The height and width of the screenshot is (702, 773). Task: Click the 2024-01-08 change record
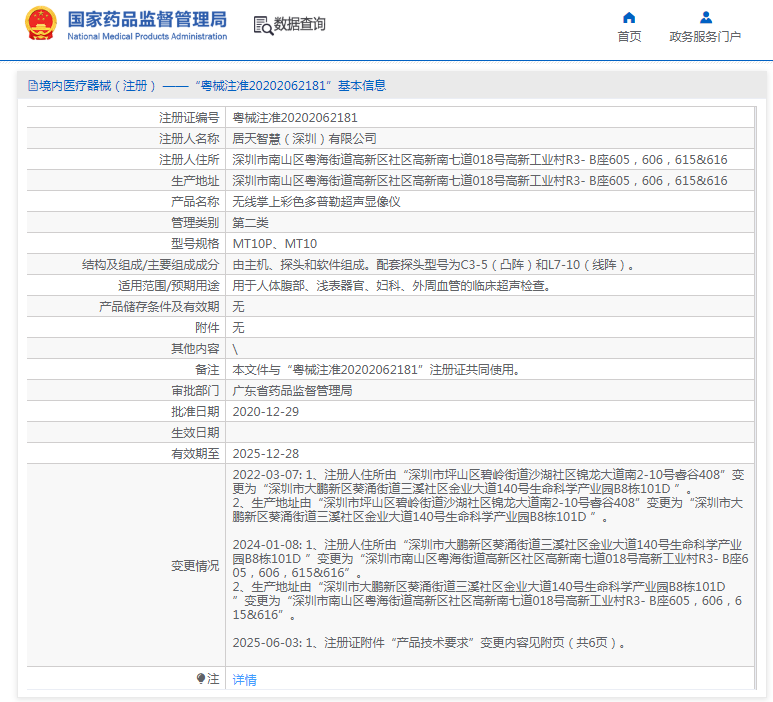pyautogui.click(x=491, y=579)
